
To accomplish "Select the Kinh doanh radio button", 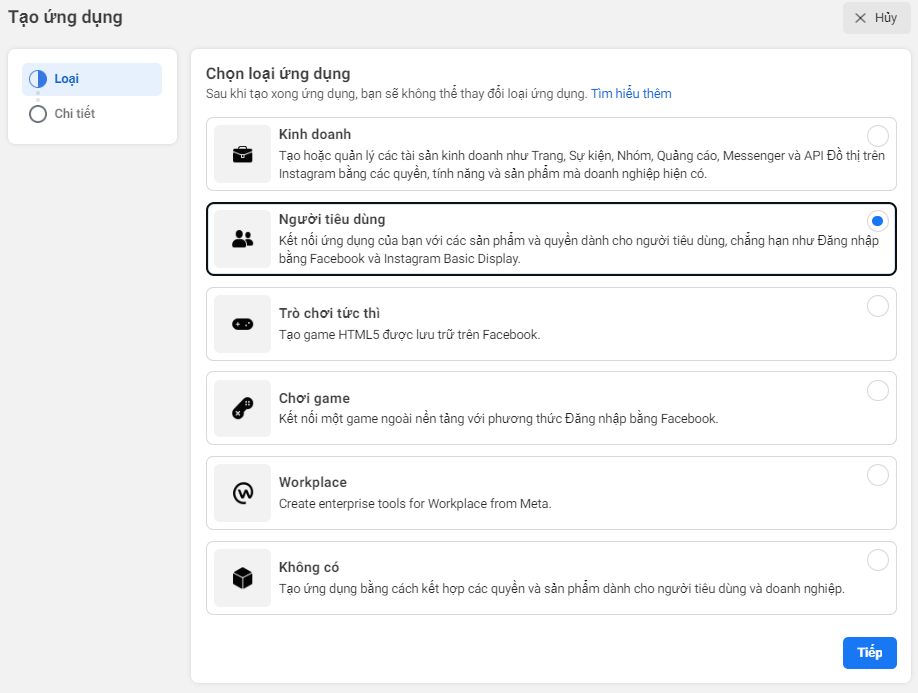I will (877, 136).
